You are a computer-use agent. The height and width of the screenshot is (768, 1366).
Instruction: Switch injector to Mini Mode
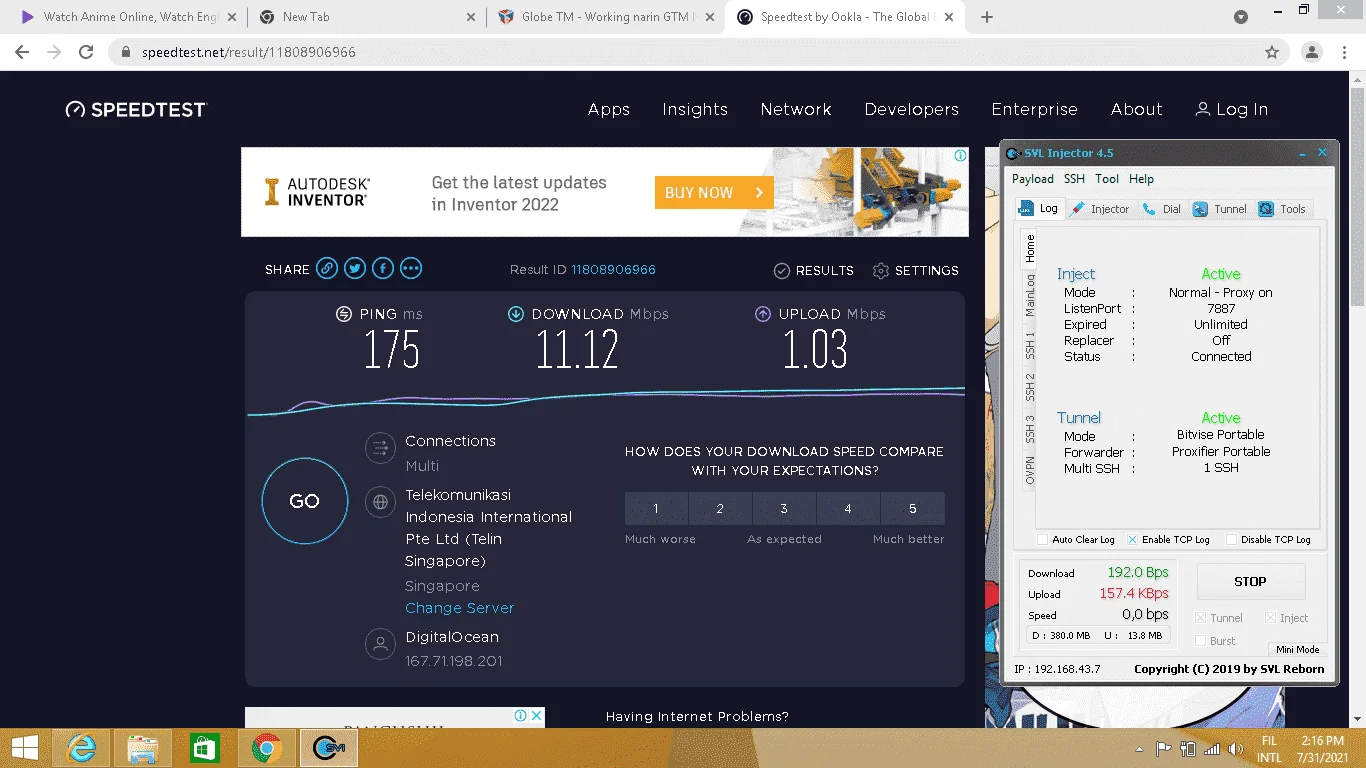coord(1297,649)
